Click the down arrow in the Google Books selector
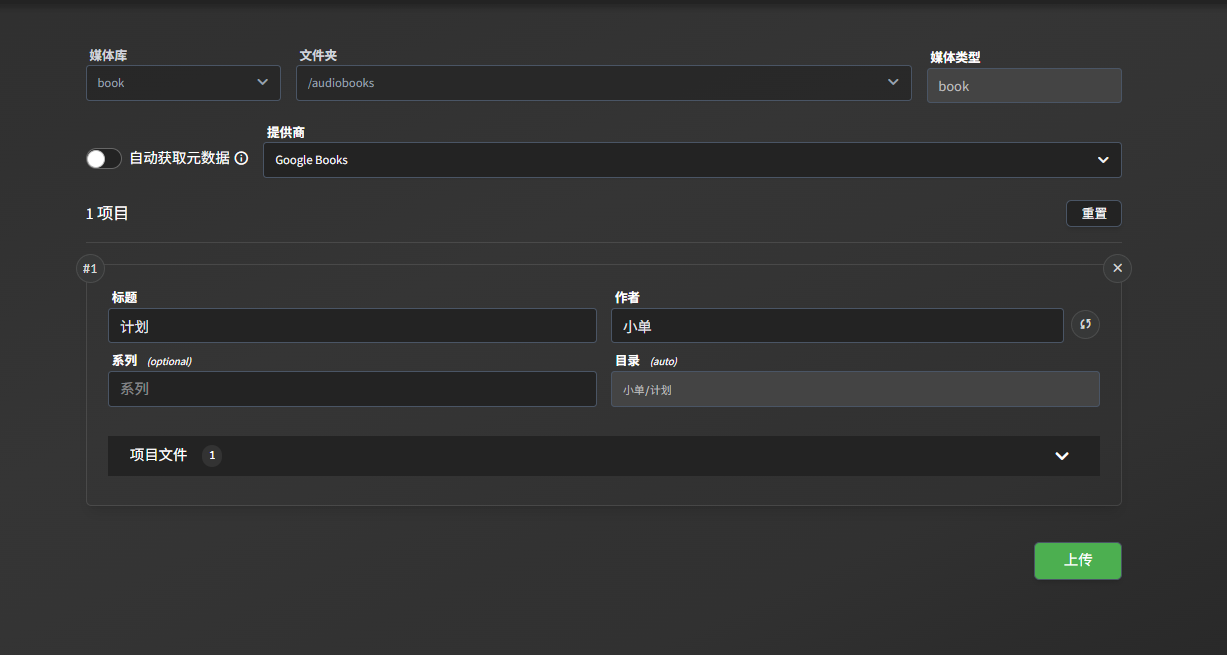 1103,160
